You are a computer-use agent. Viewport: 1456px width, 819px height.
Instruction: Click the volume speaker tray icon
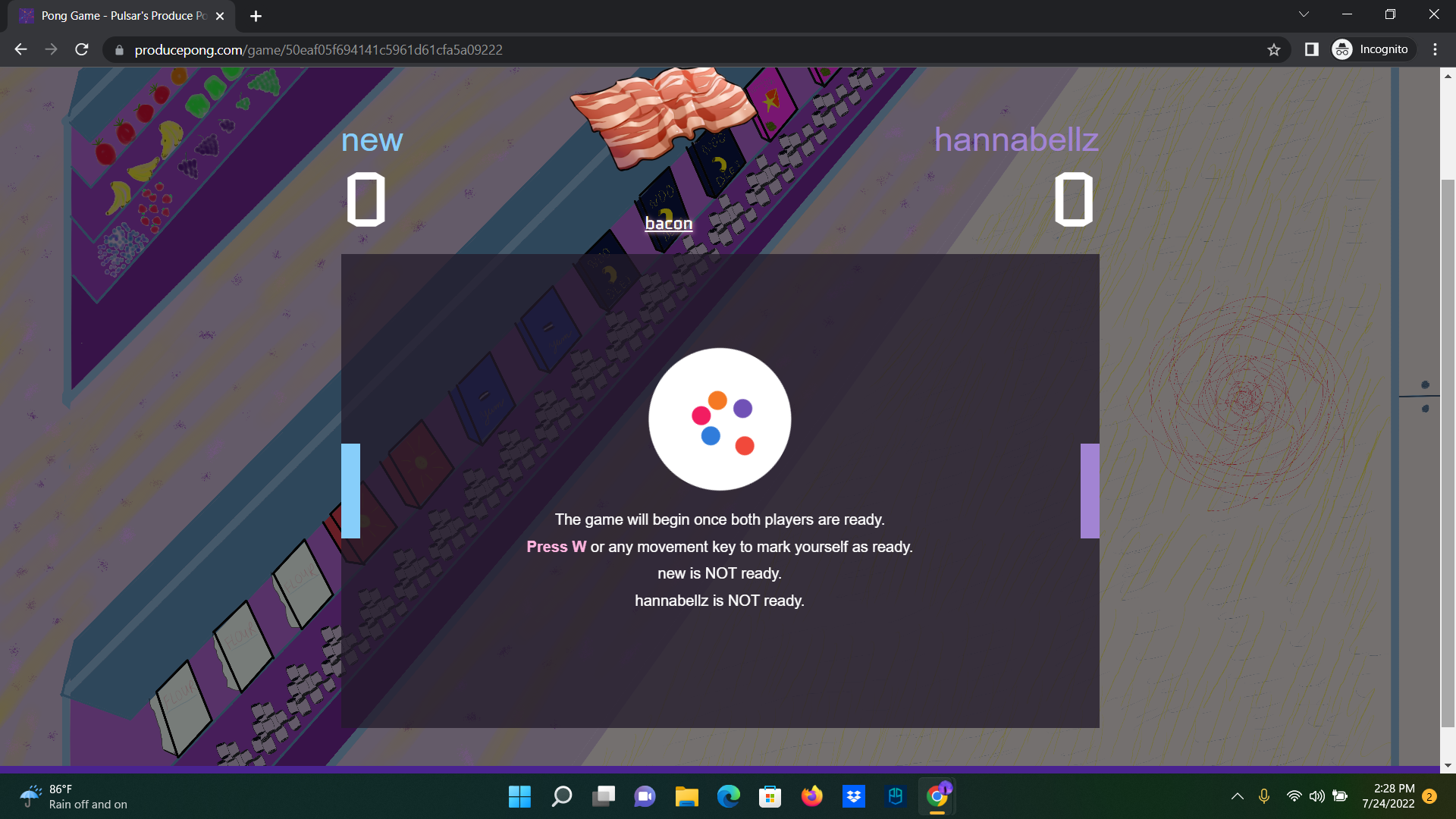[x=1317, y=796]
